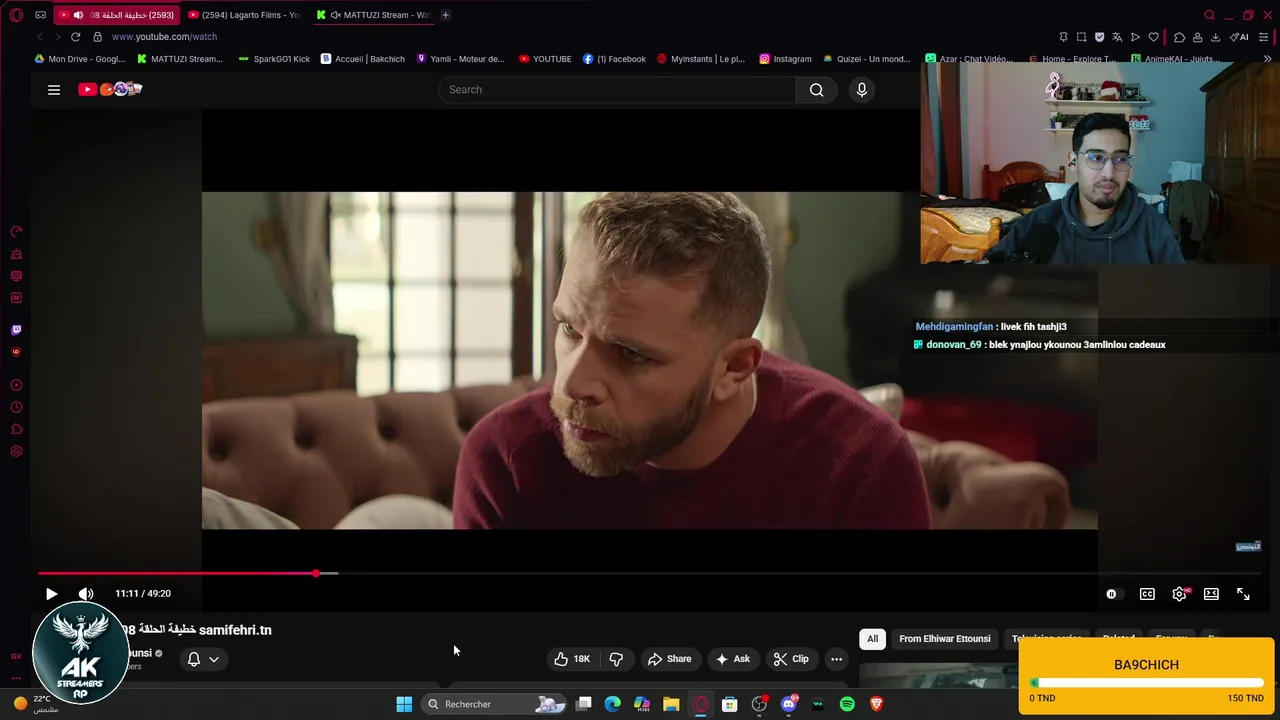Show more bookmarks with the double chevron

tap(1268, 59)
